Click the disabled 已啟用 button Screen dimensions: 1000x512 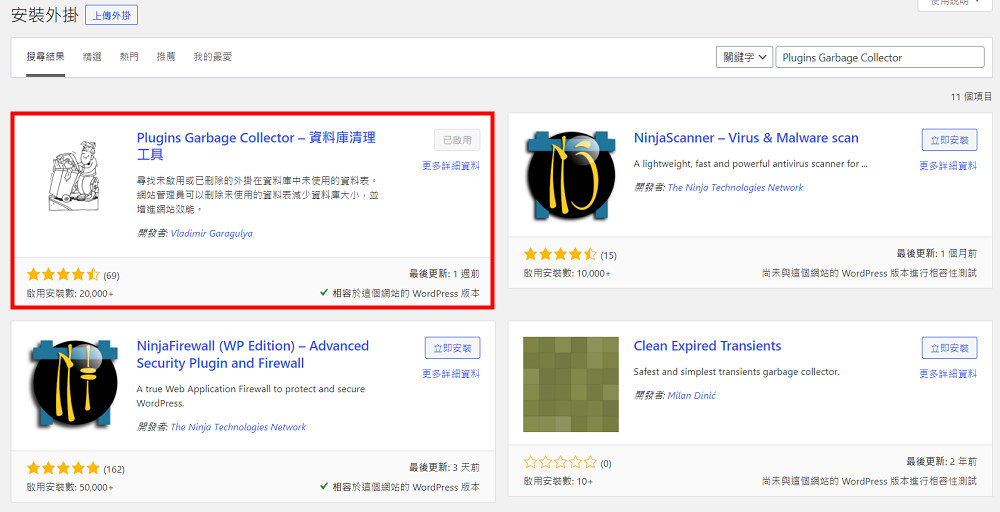pos(457,140)
